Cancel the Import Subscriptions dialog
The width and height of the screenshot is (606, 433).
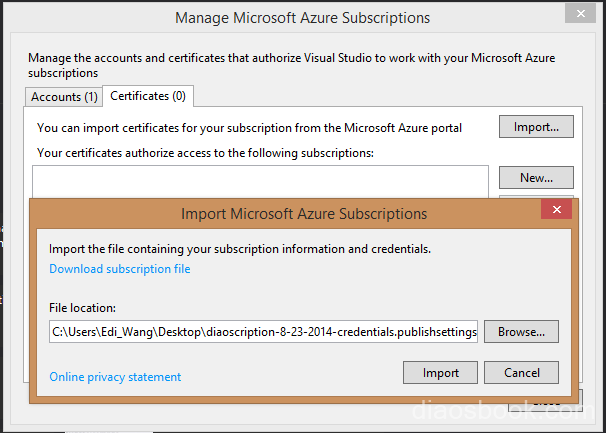point(521,373)
